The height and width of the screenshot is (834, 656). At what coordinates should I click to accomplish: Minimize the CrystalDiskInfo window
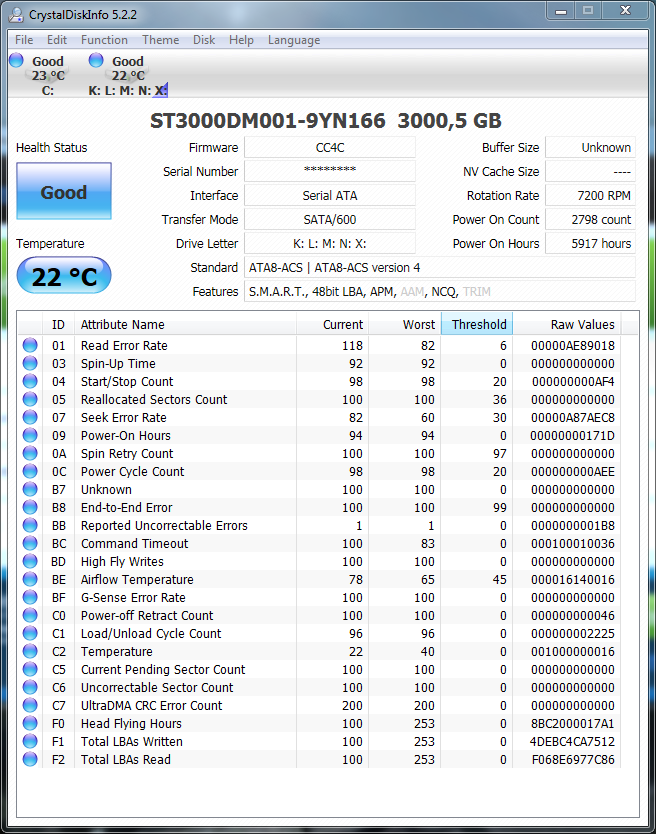point(561,11)
